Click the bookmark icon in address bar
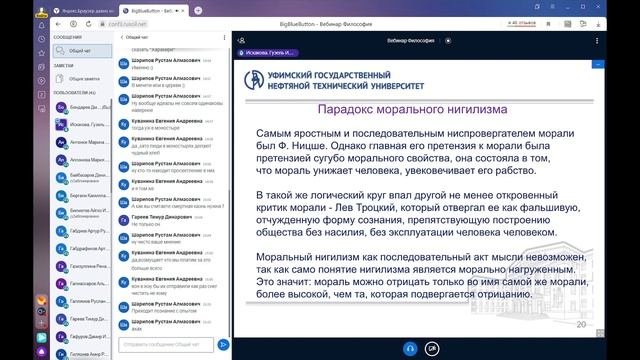Screen dimensions: 640x360 click(x=548, y=24)
